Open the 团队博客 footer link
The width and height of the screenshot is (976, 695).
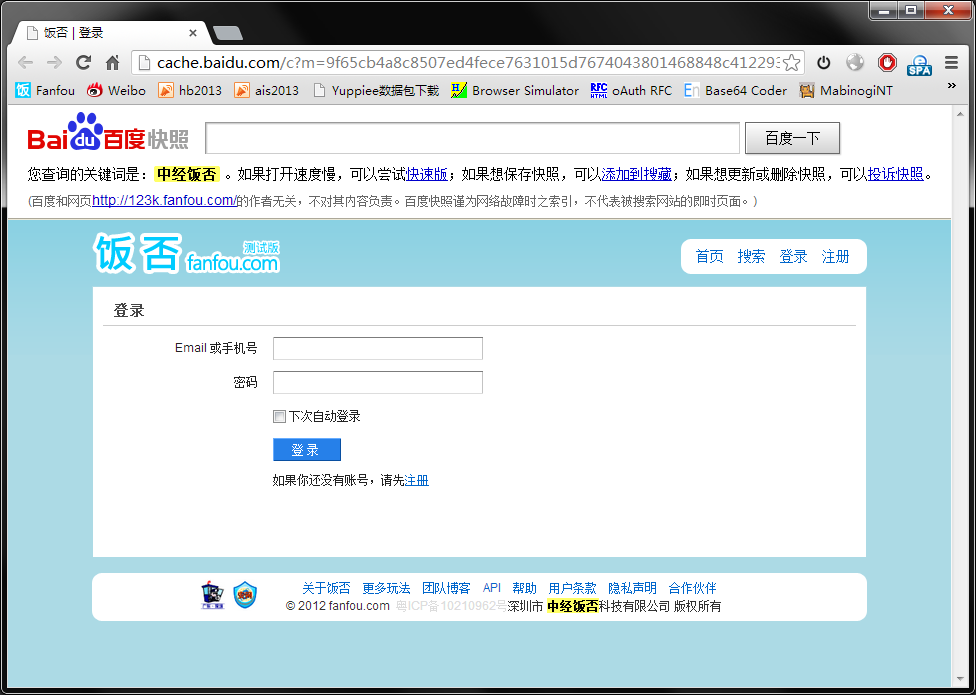446,588
